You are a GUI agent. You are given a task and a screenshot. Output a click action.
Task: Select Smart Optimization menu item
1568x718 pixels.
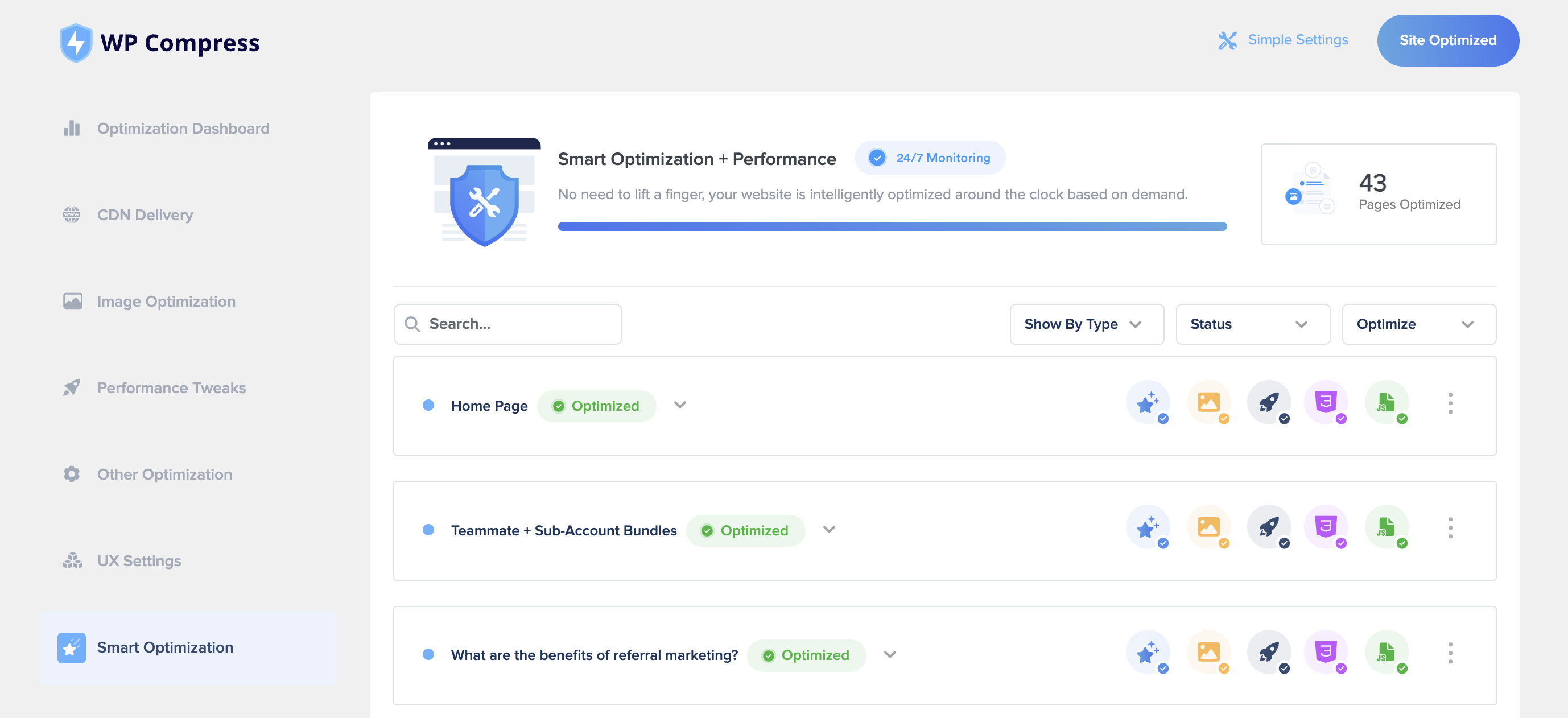pos(188,647)
